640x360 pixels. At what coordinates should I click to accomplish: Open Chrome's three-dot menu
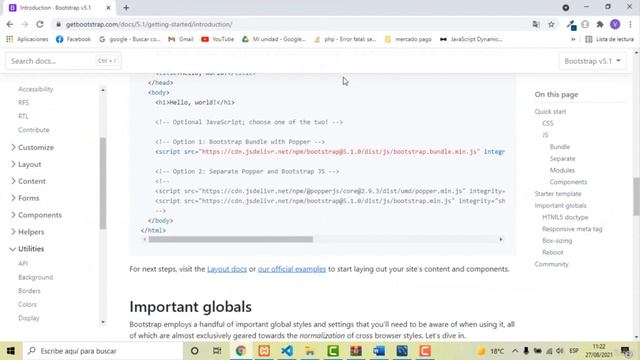(630, 24)
